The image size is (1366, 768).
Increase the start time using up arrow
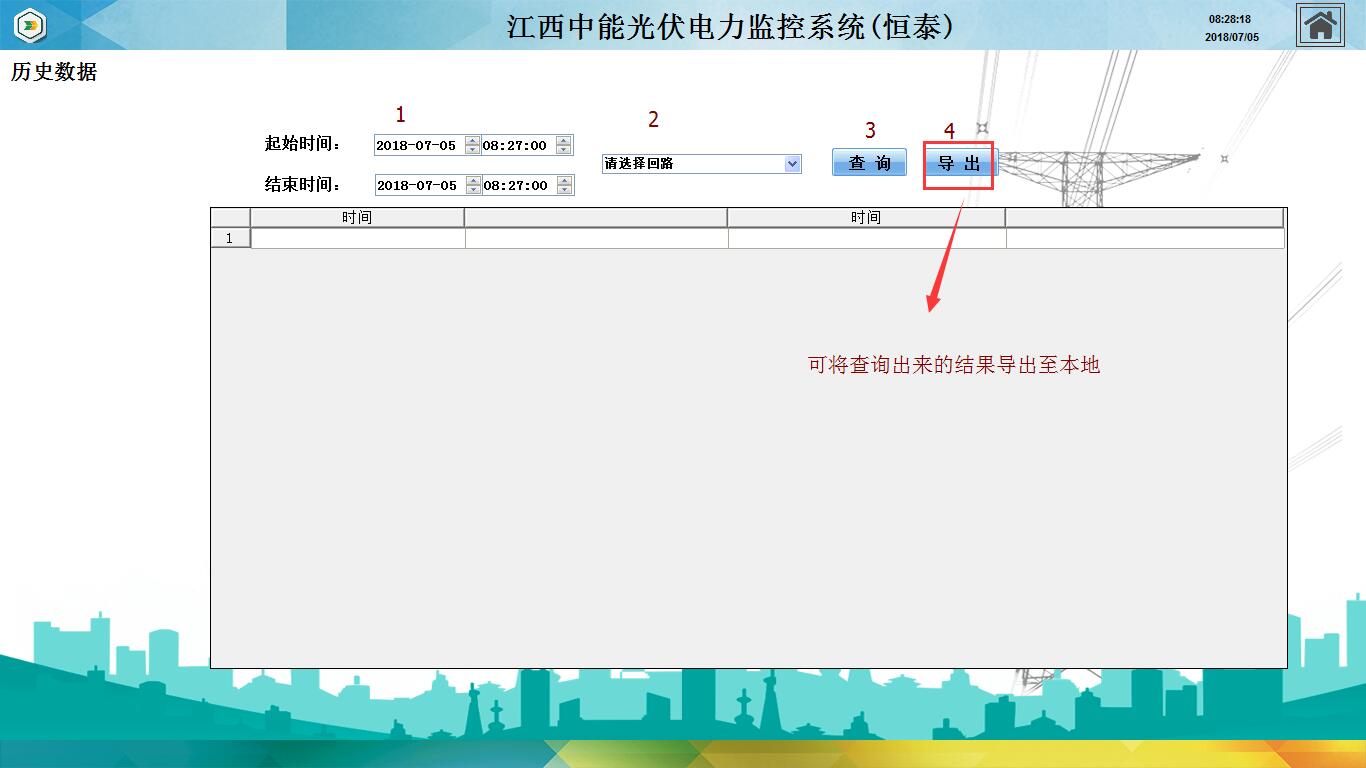point(564,141)
